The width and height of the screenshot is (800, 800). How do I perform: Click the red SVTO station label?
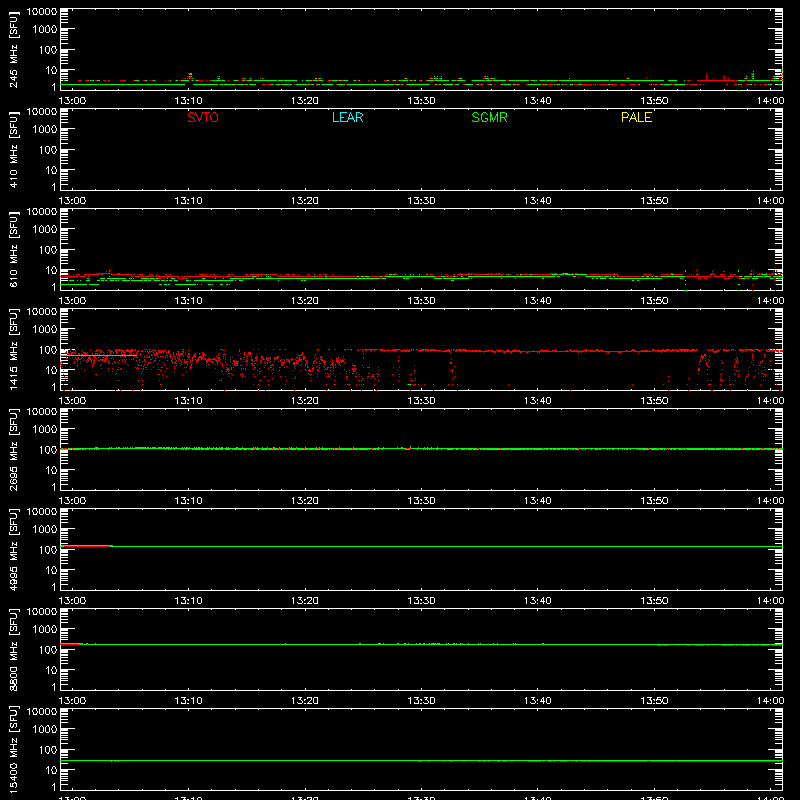[x=203, y=117]
